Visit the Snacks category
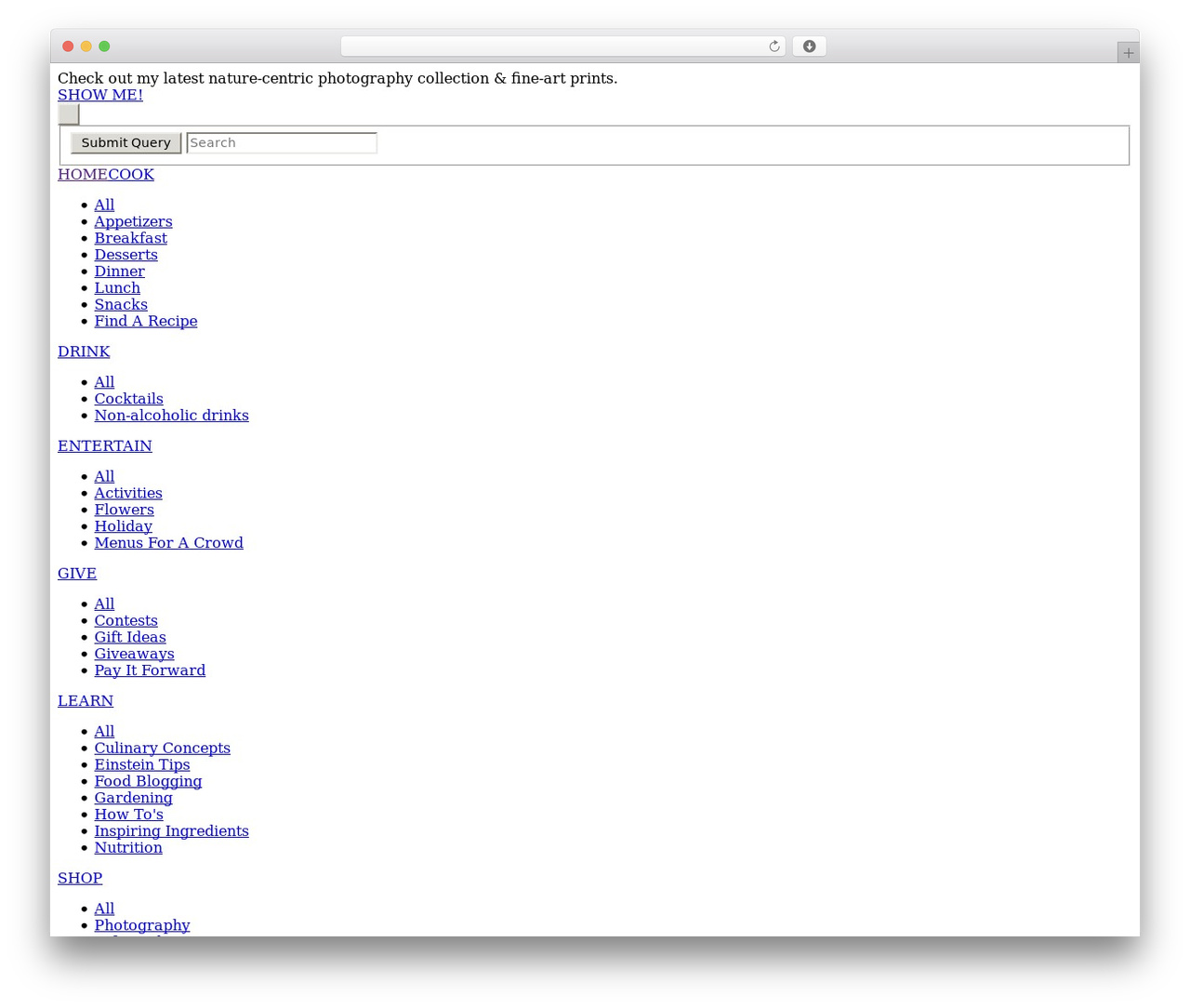Image resolution: width=1190 pixels, height=1008 pixels. (x=121, y=305)
